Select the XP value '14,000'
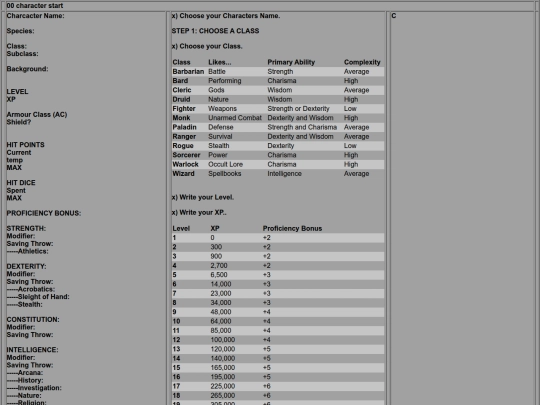 click(x=221, y=284)
